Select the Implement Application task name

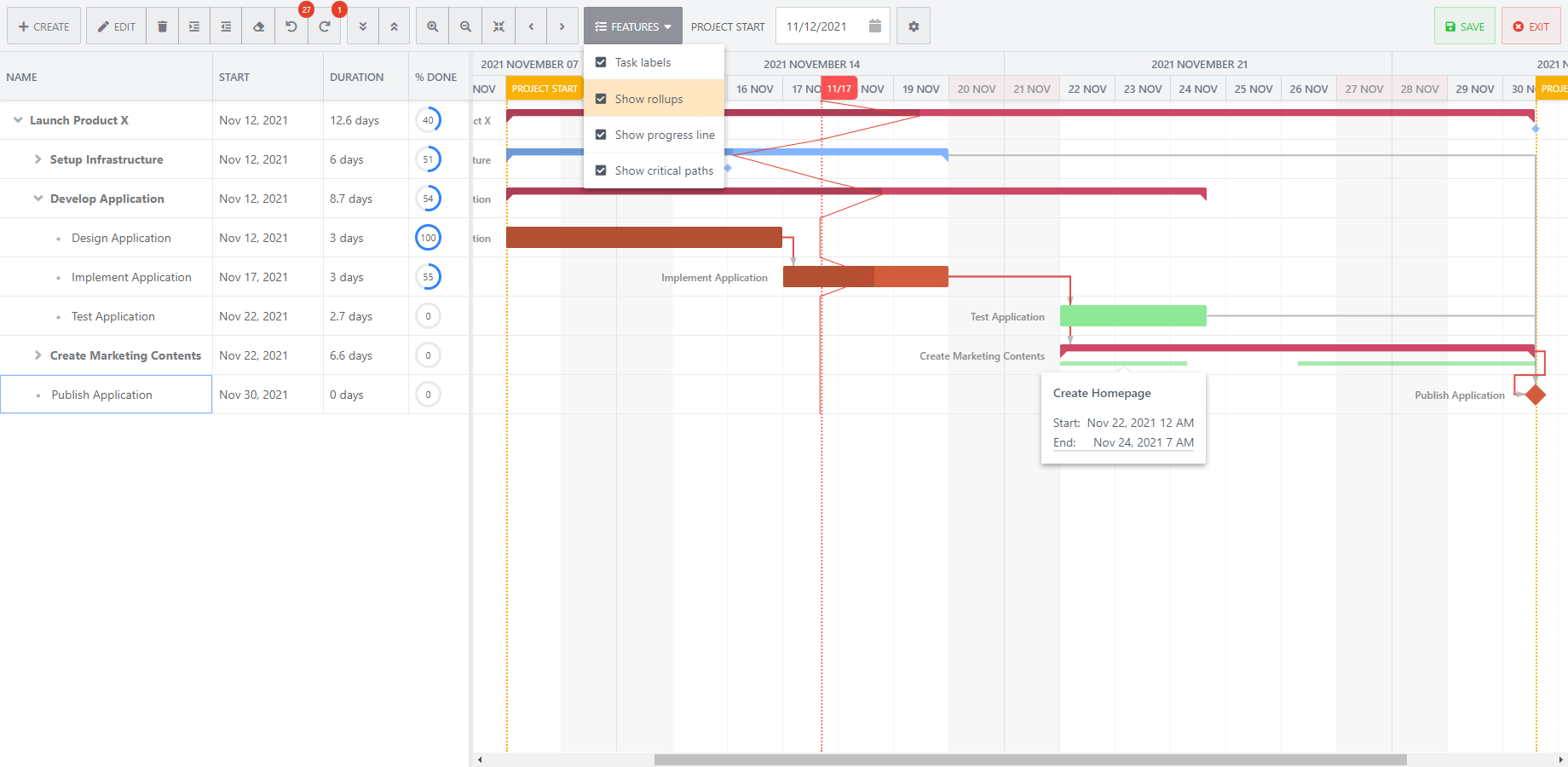coord(131,277)
